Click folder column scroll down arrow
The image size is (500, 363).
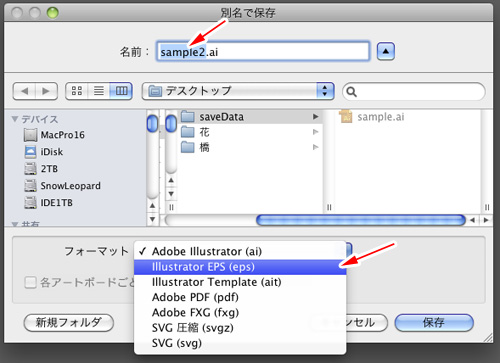tap(171, 194)
